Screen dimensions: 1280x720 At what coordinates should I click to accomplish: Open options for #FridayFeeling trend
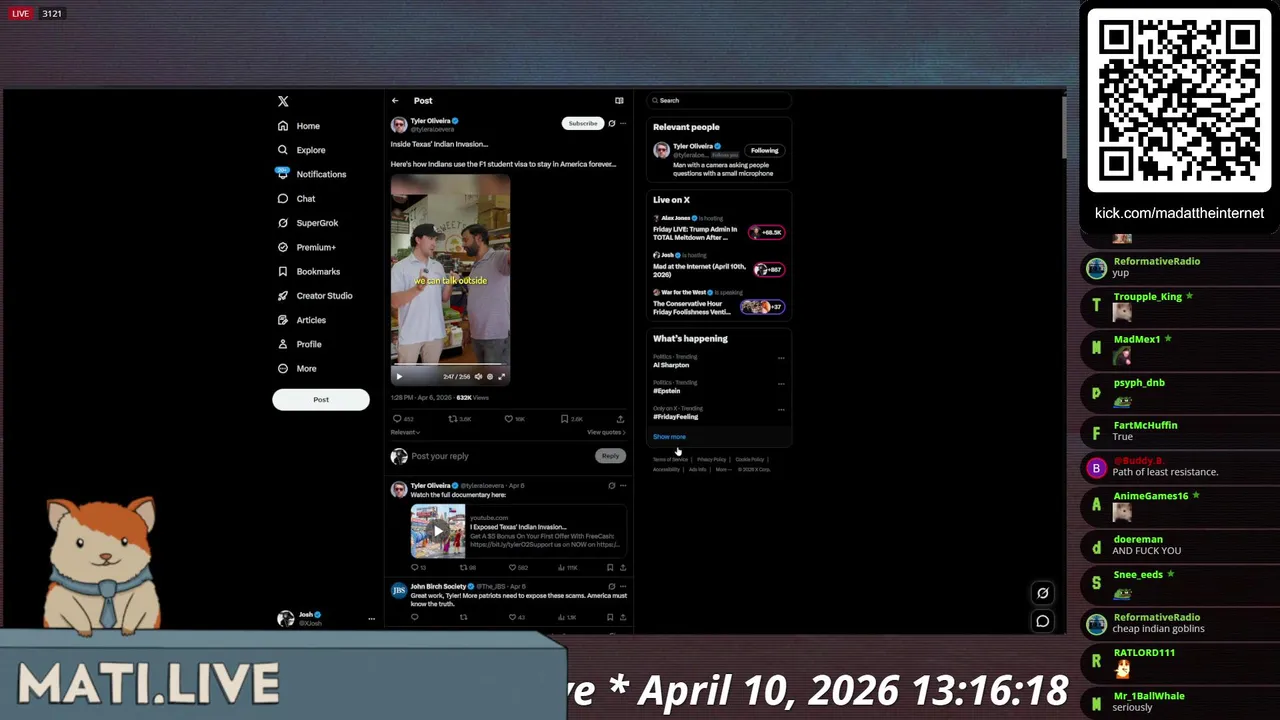781,410
